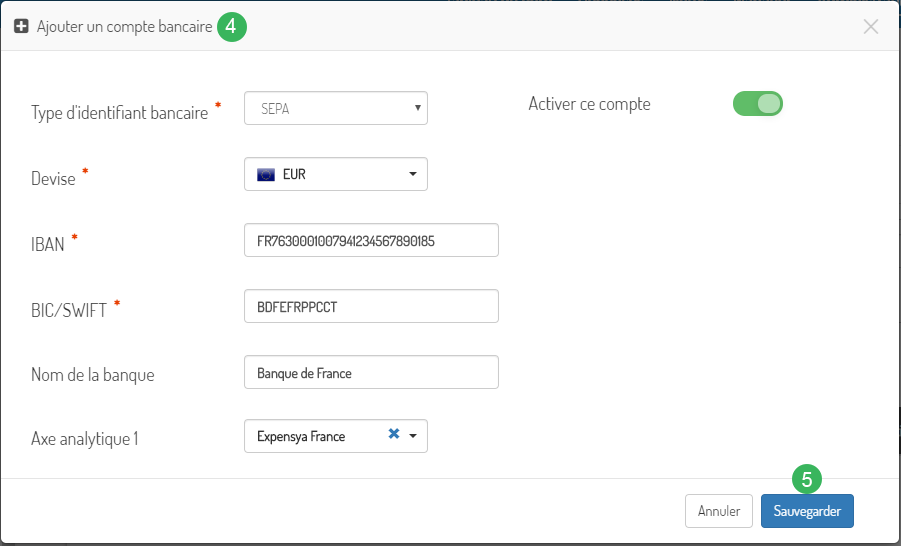Click the green step 4 badge
901x546 pixels.
coord(232,26)
